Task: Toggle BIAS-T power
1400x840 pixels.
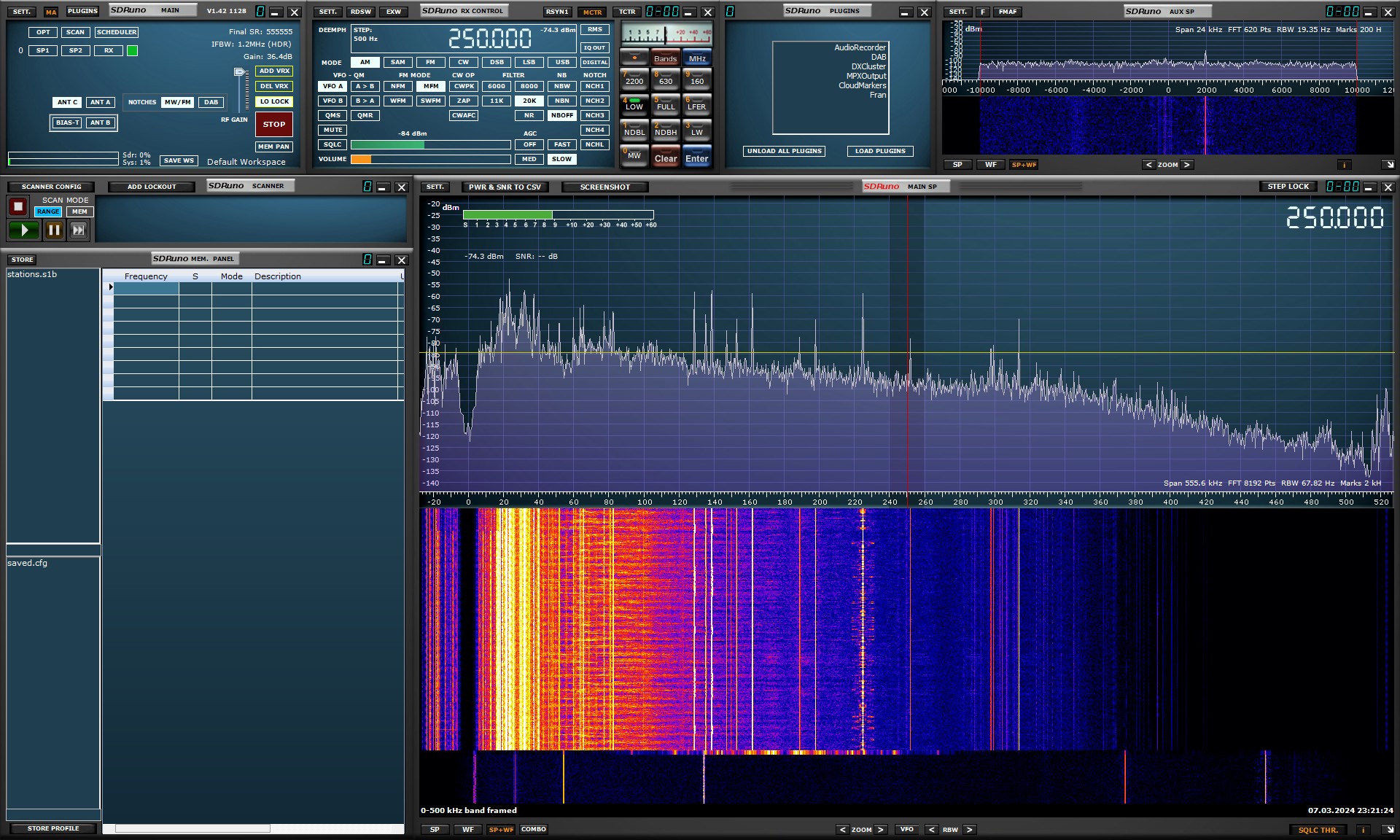Action: coord(67,122)
